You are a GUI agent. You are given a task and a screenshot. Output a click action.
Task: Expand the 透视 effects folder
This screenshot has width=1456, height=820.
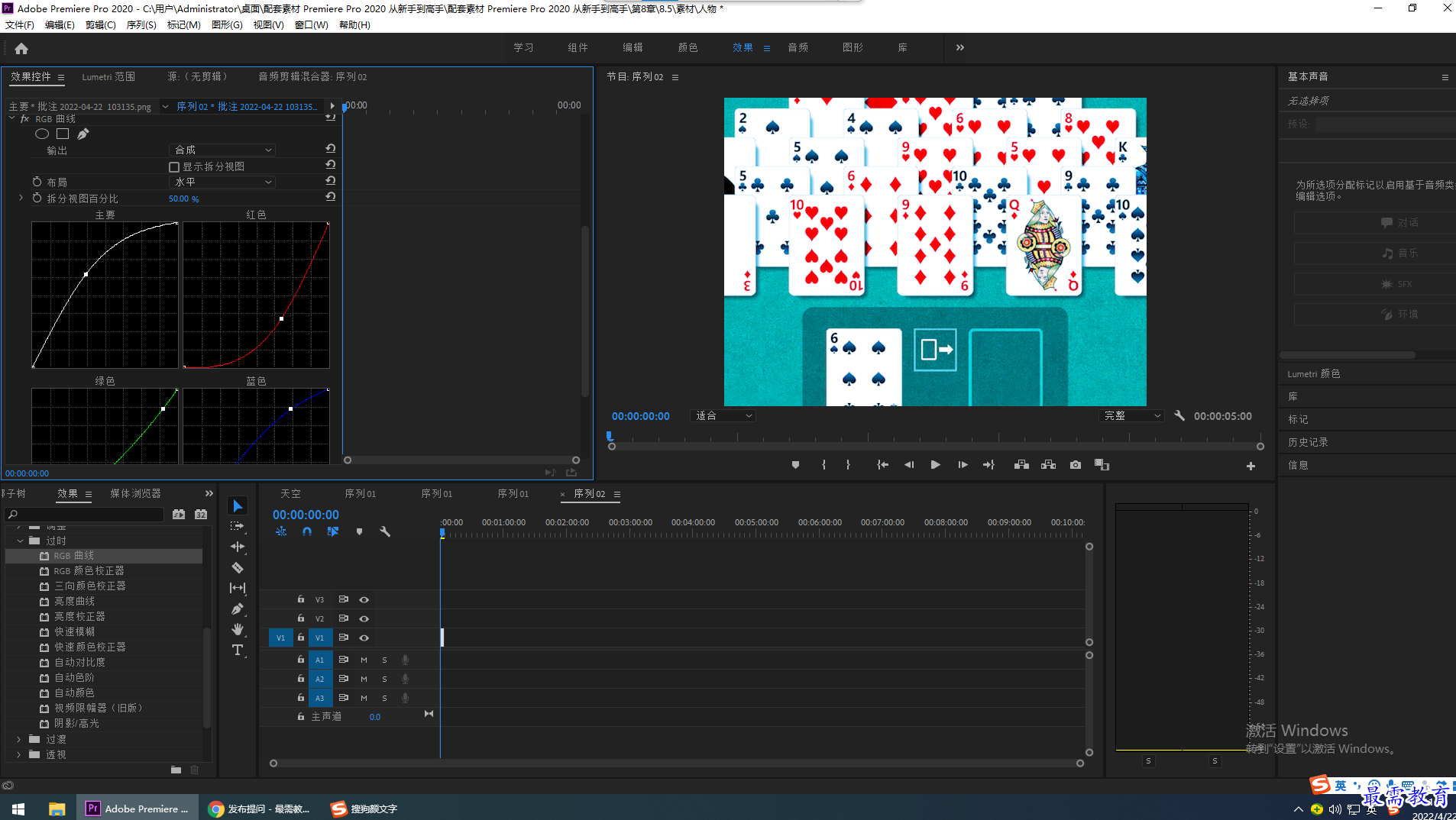click(20, 754)
